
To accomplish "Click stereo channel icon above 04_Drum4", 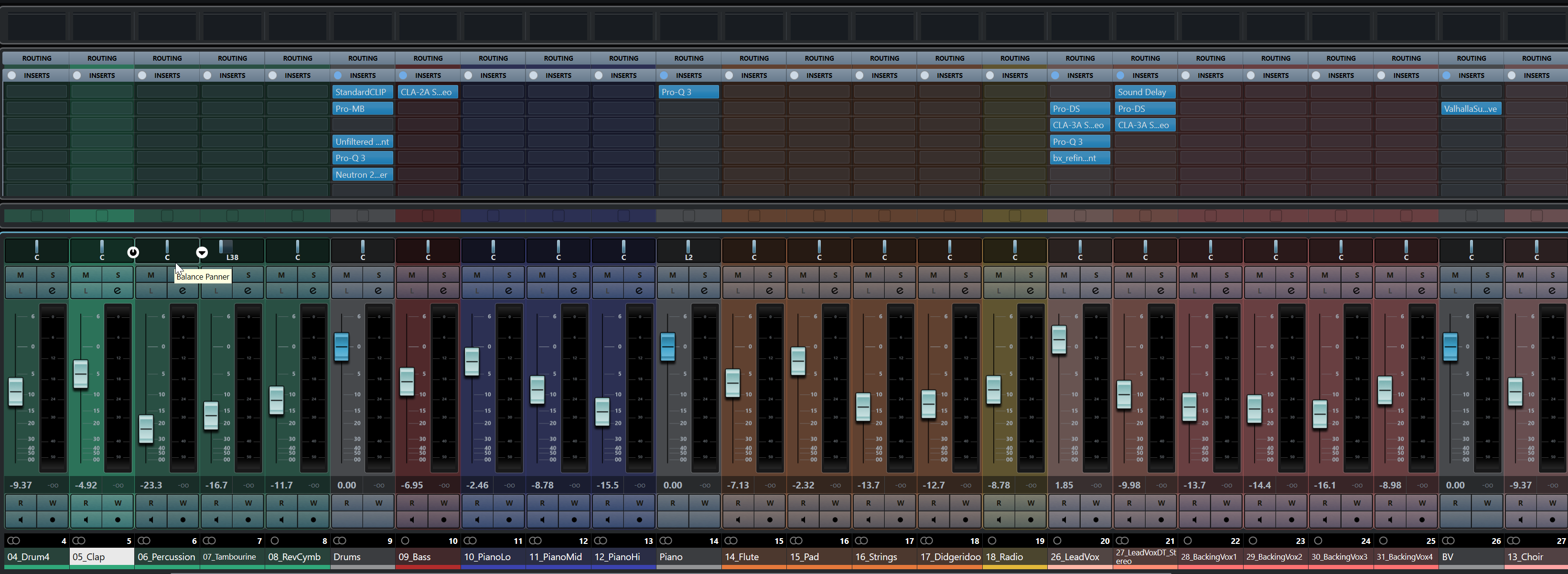I will tap(13, 541).
